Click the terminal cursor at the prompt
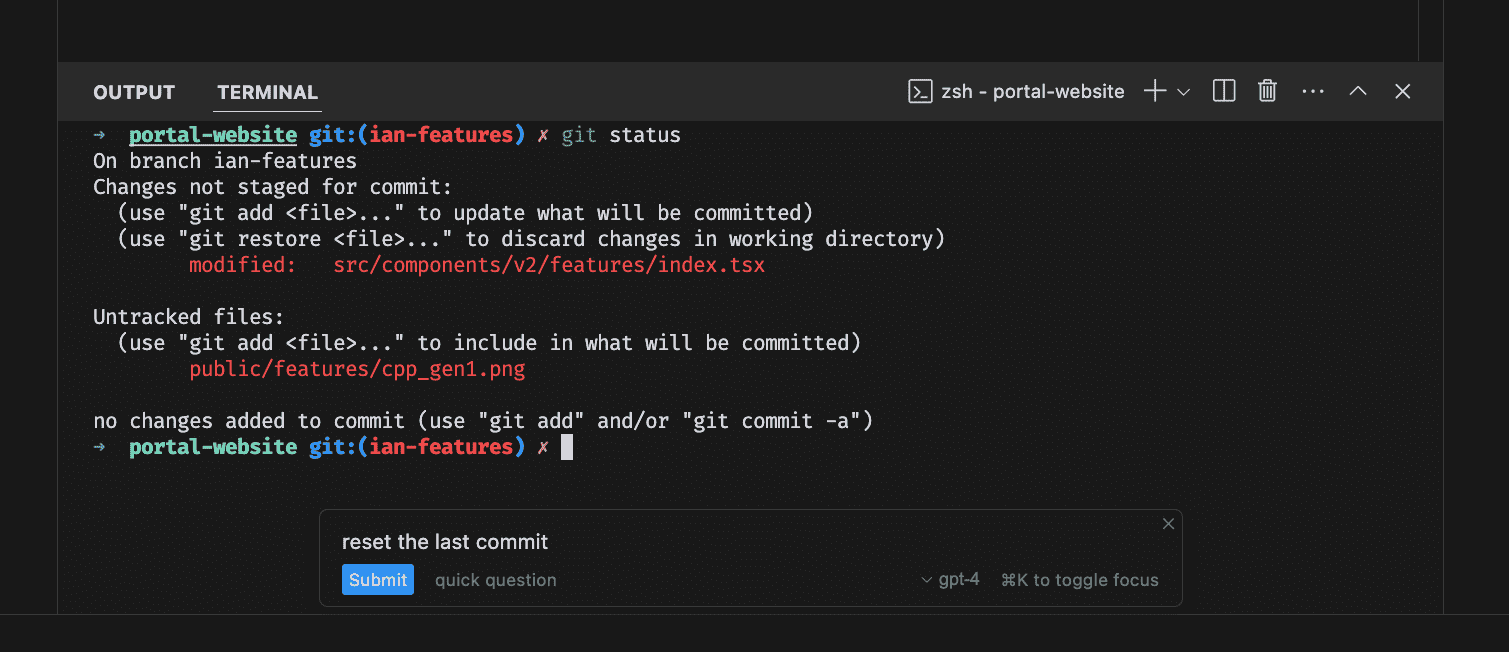Viewport: 1509px width, 652px height. (567, 447)
